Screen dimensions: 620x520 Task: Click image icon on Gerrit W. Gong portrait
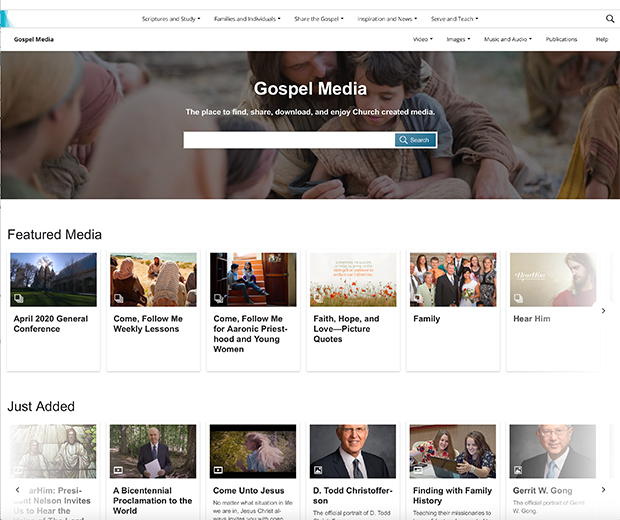coord(518,470)
